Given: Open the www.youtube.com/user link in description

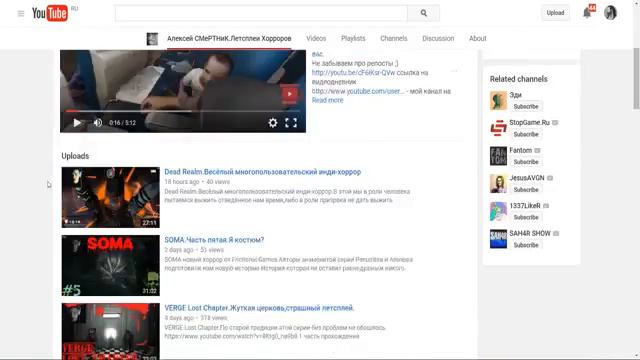Looking at the screenshot, I should (358, 91).
